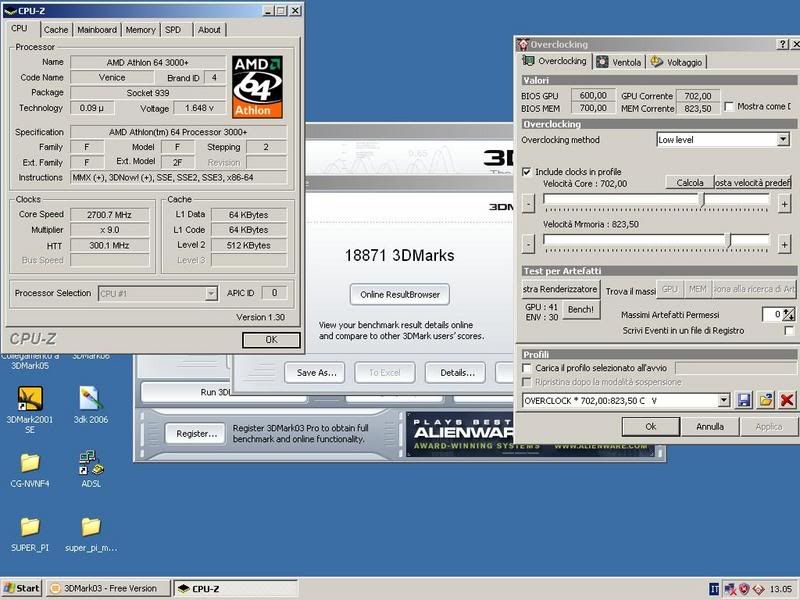Image resolution: width=800 pixels, height=600 pixels.
Task: Enable Scrivi Eventi in un file di Registro
Action: click(789, 331)
